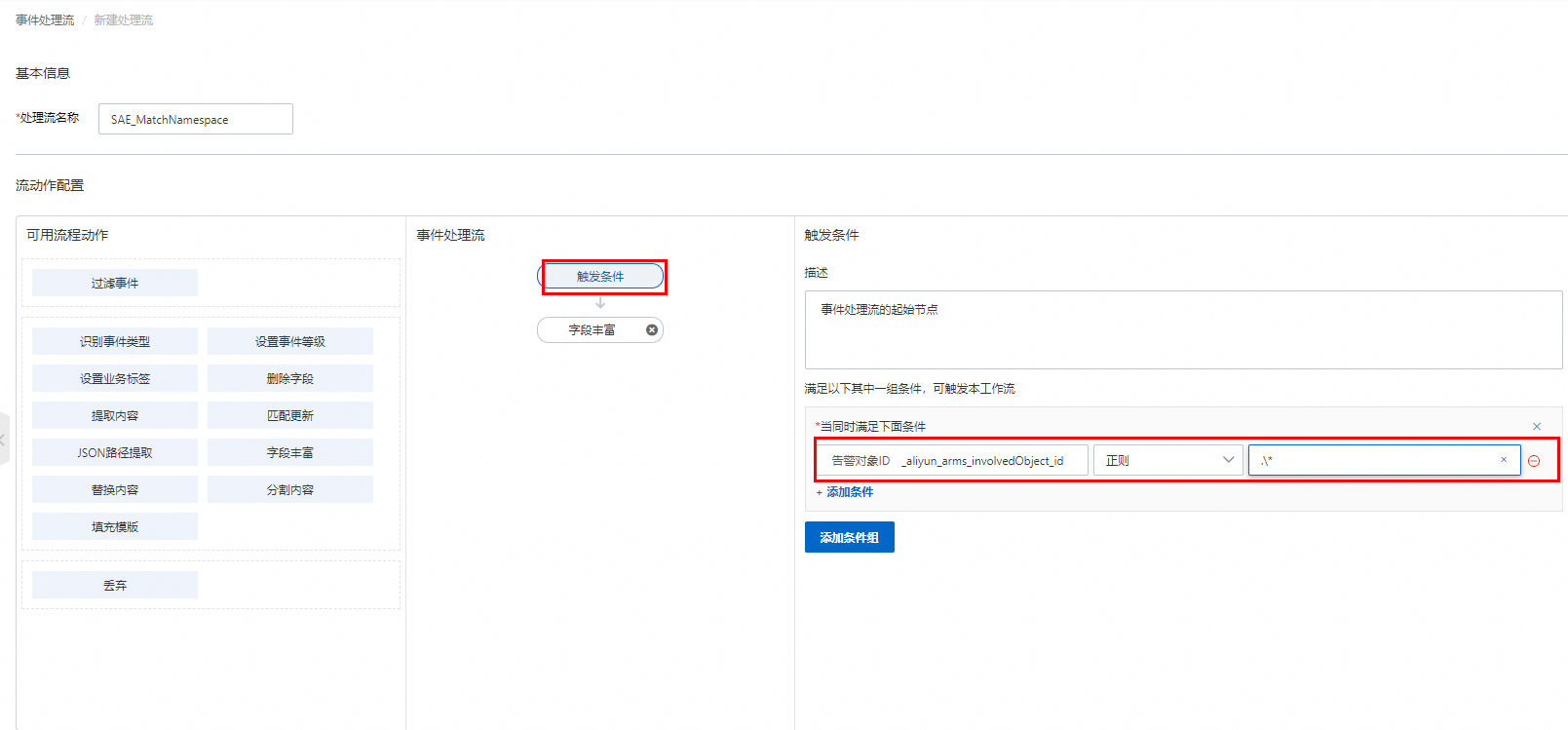Delete condition row with red minus icon
Screen dimensions: 1568x730
[x=1534, y=461]
